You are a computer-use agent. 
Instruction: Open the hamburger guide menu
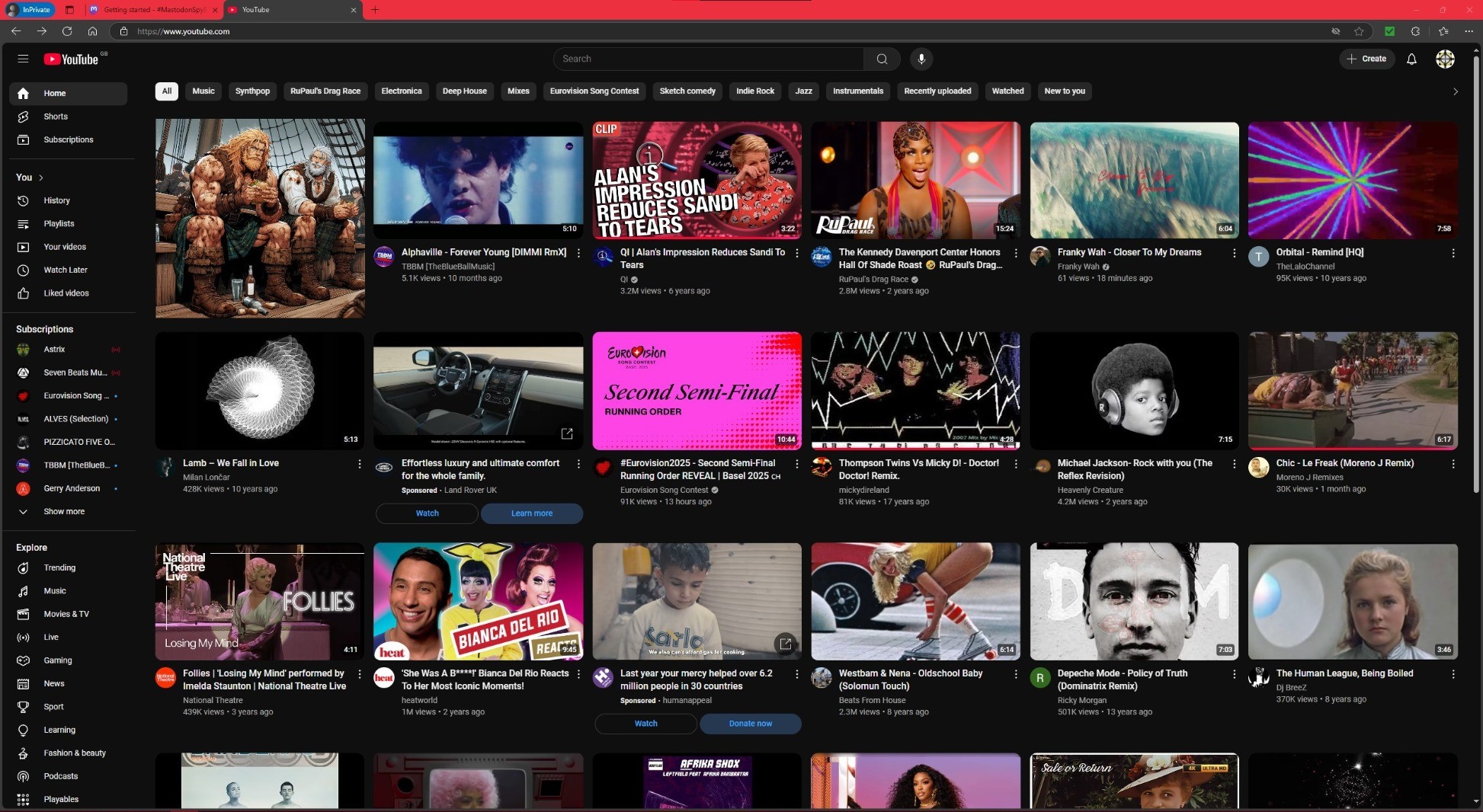[23, 59]
